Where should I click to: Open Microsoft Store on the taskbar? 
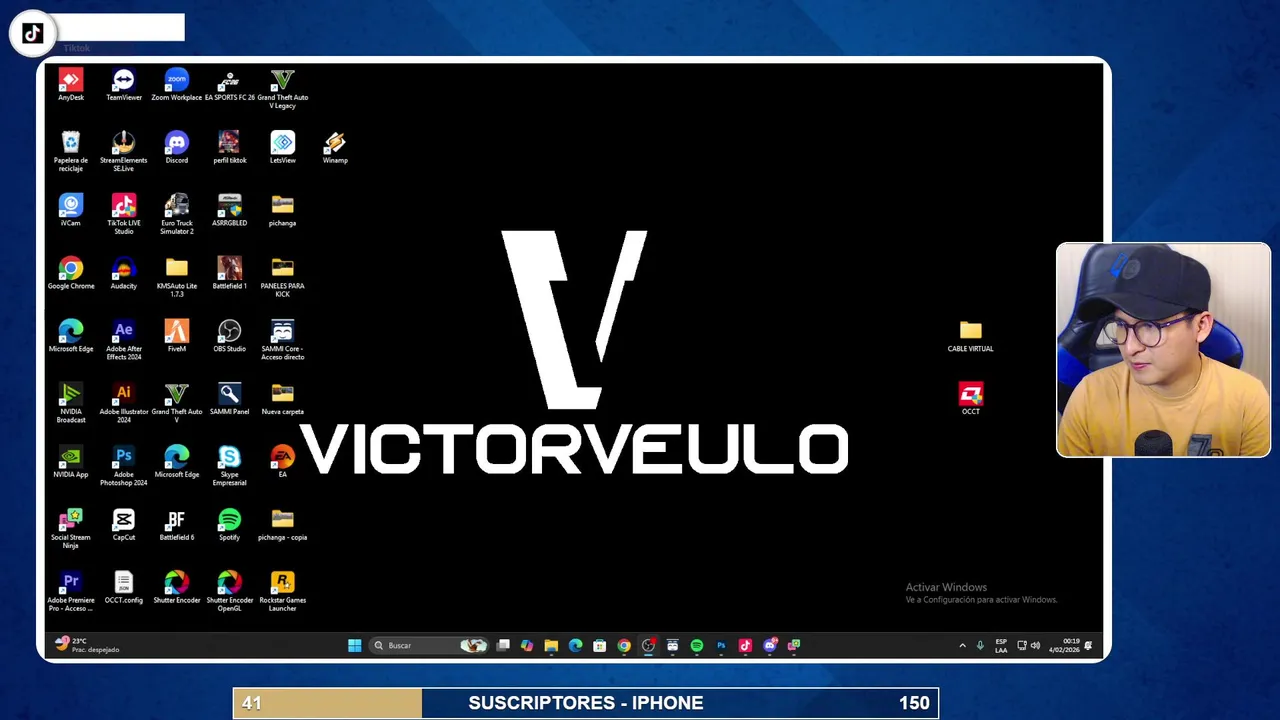[600, 645]
